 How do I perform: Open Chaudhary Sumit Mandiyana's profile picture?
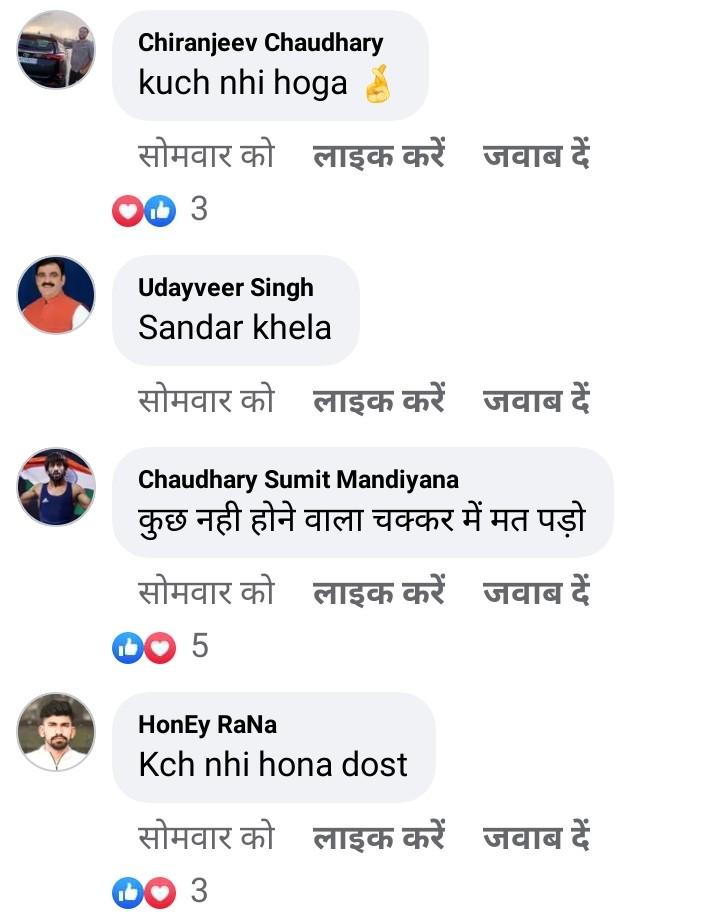(56, 486)
